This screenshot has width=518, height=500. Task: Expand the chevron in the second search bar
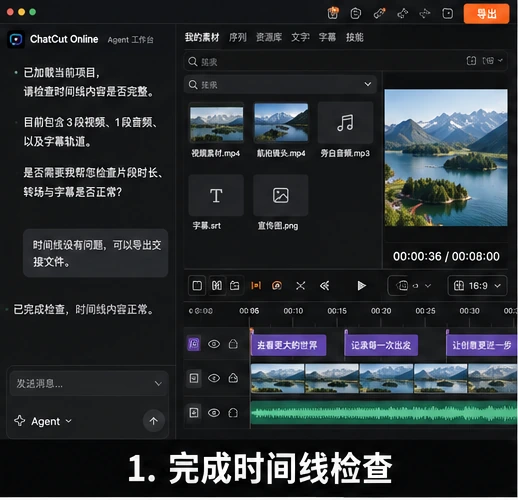[x=368, y=84]
